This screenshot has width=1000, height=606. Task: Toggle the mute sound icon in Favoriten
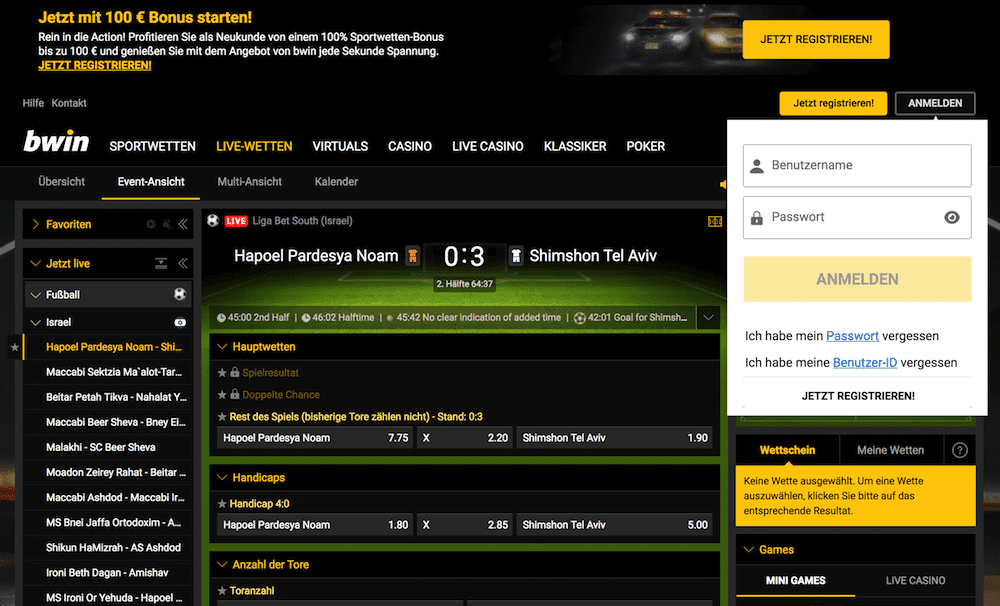pos(167,225)
